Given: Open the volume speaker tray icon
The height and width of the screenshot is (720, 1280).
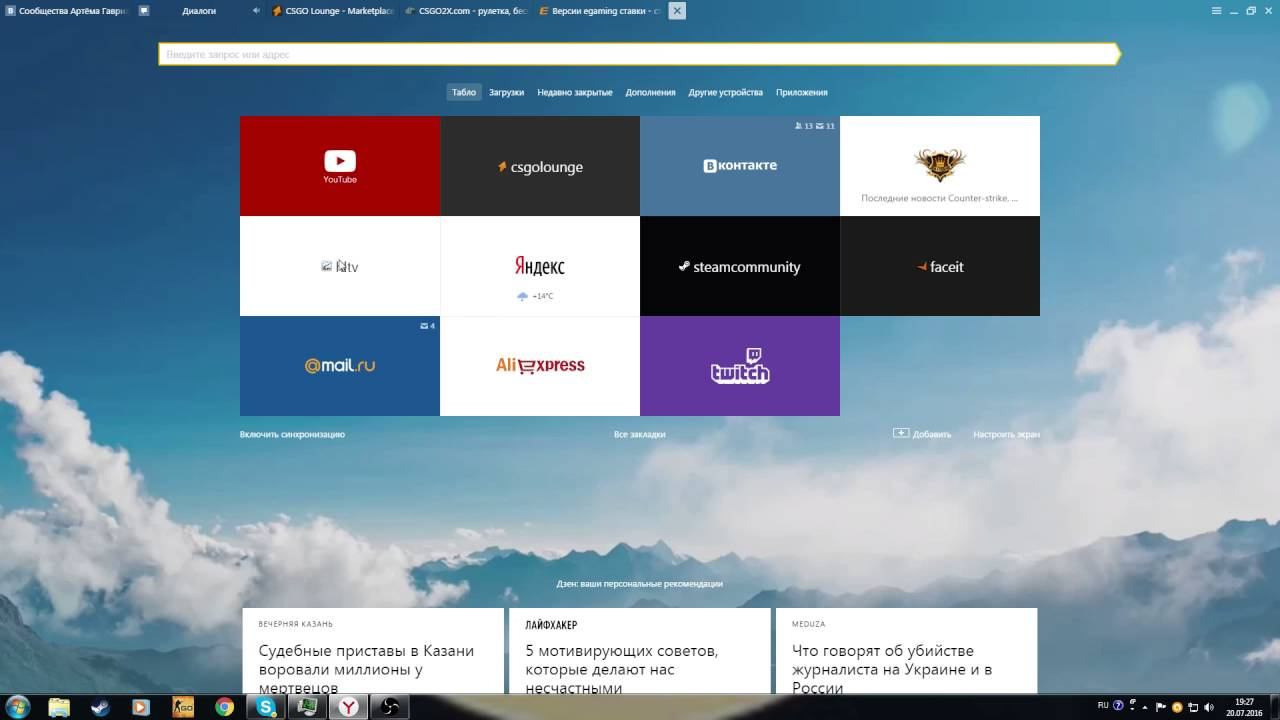Looking at the screenshot, I should (x=1207, y=707).
